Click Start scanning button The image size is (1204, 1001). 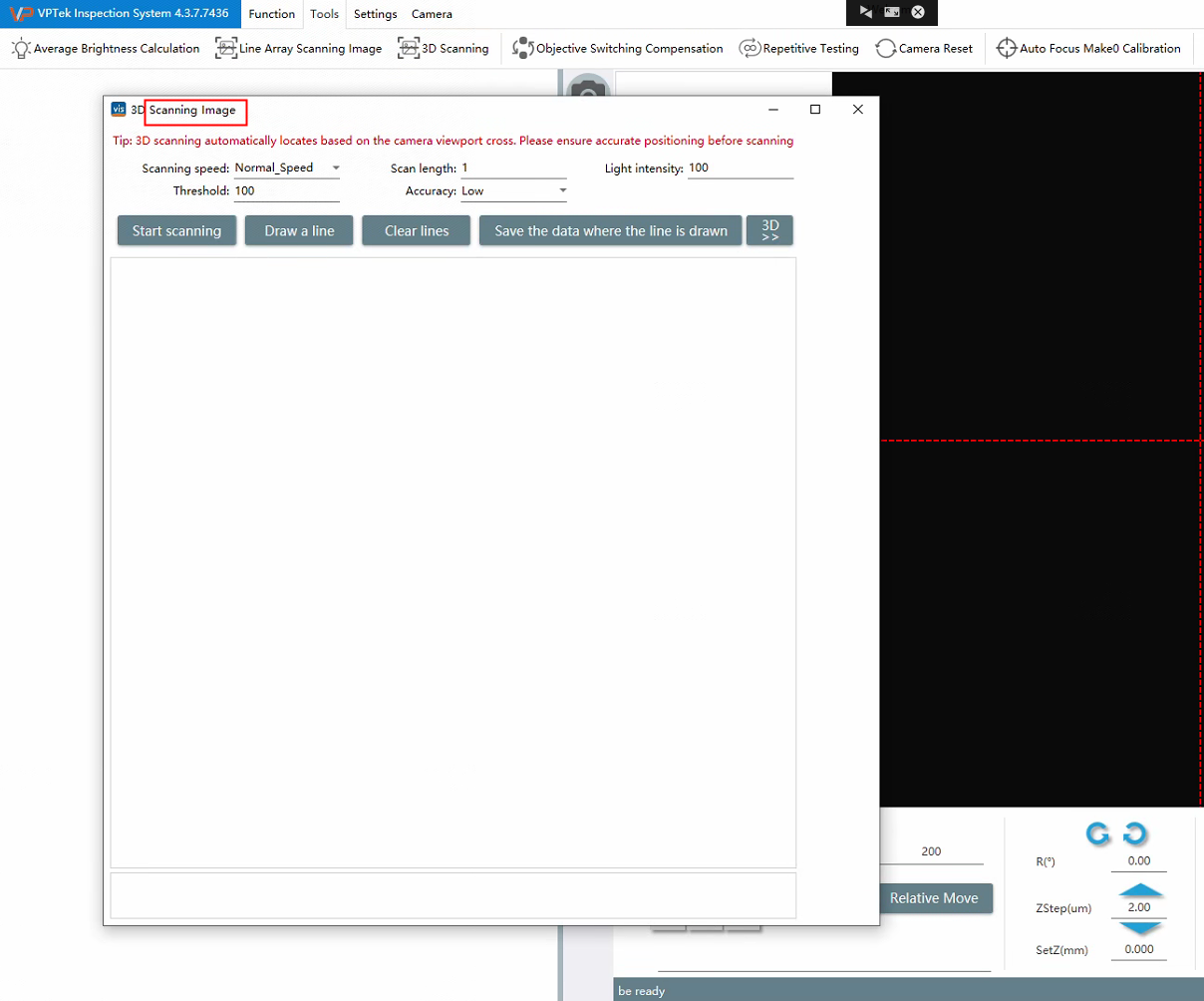(x=176, y=230)
